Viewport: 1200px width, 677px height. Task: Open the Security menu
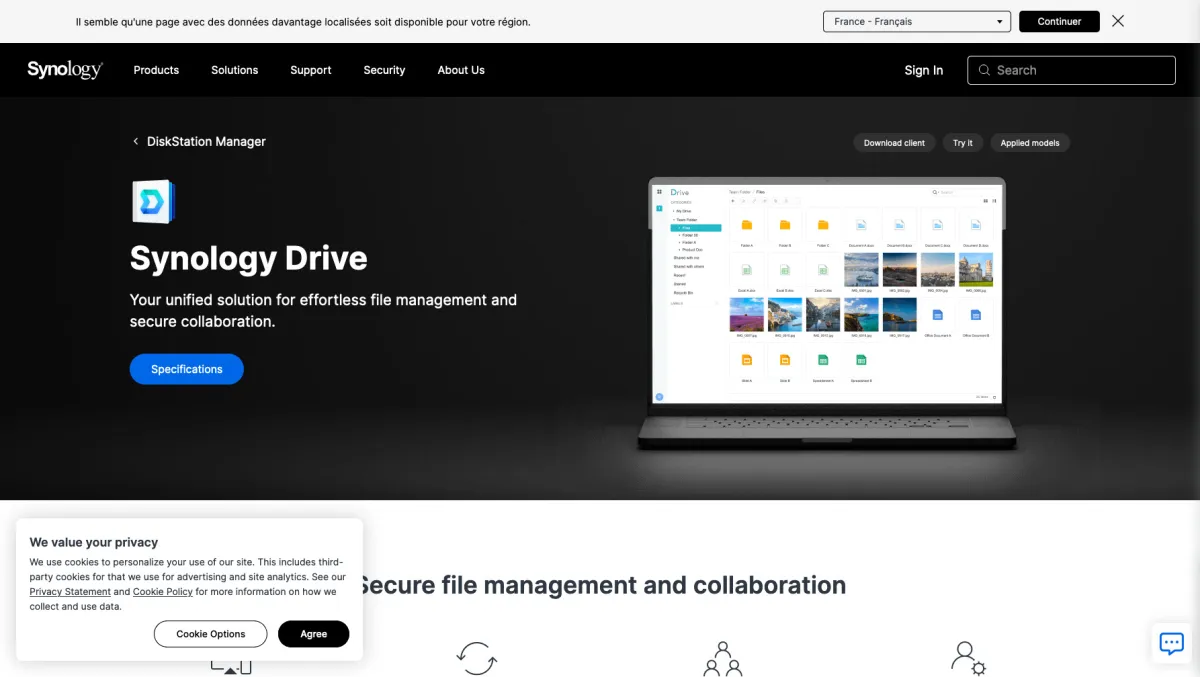pos(384,70)
